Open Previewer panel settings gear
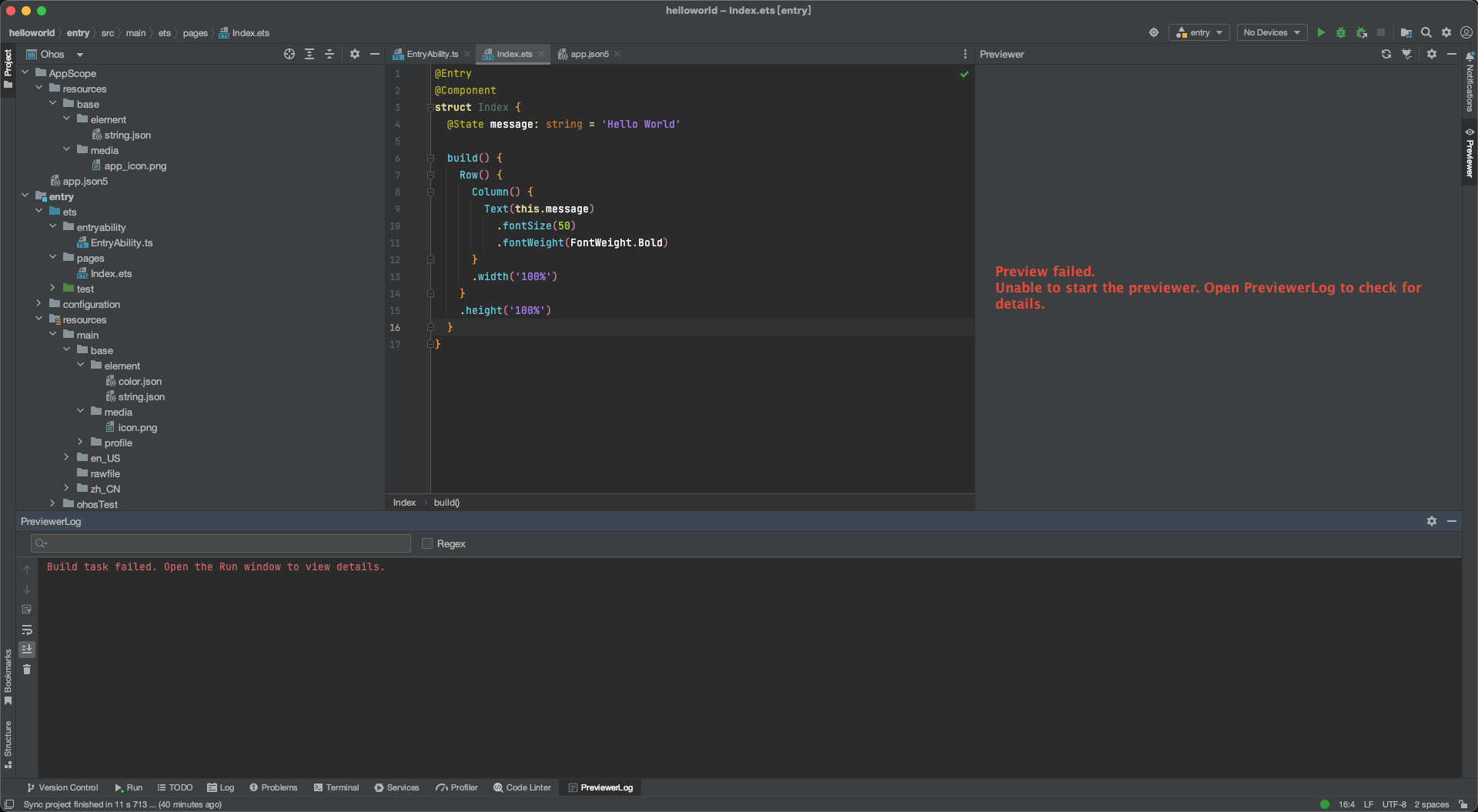Viewport: 1478px width, 812px height. point(1432,54)
